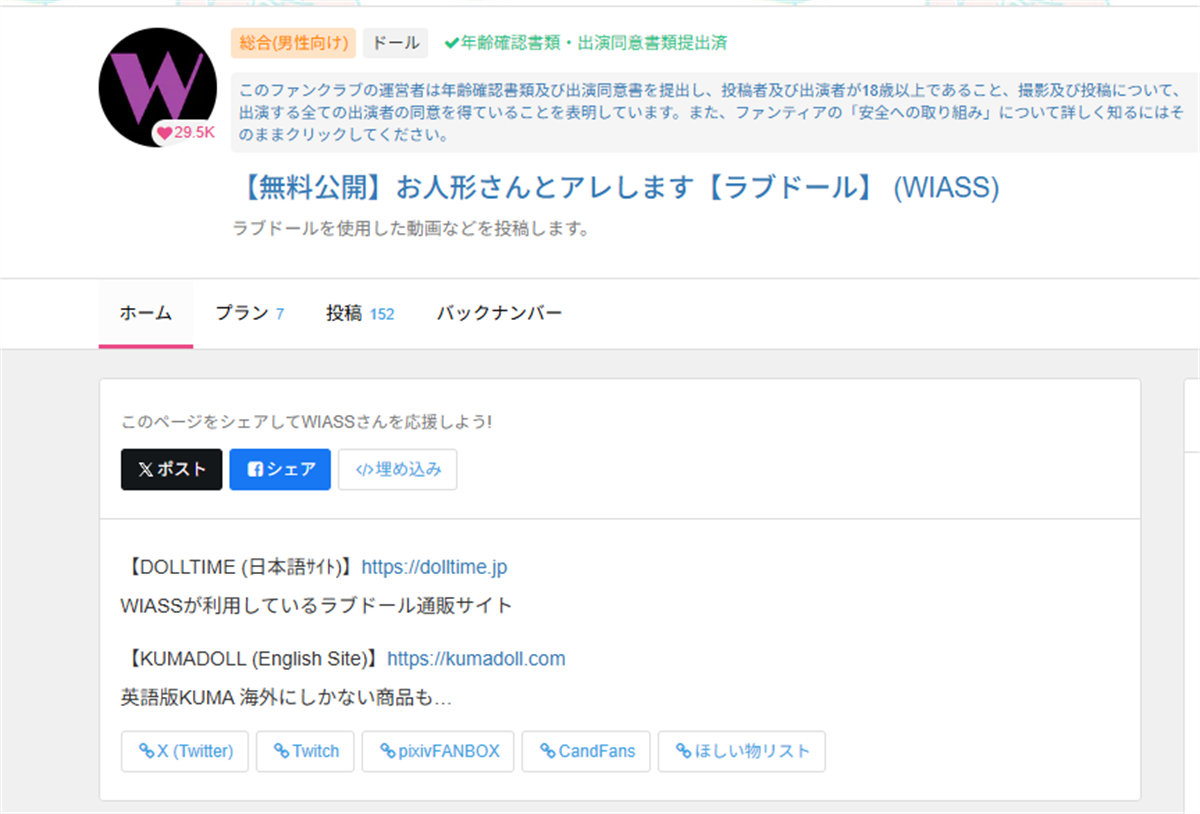This screenshot has width=1200, height=814.
Task: Click the 29.5K heart likes badge
Action: pos(186,132)
